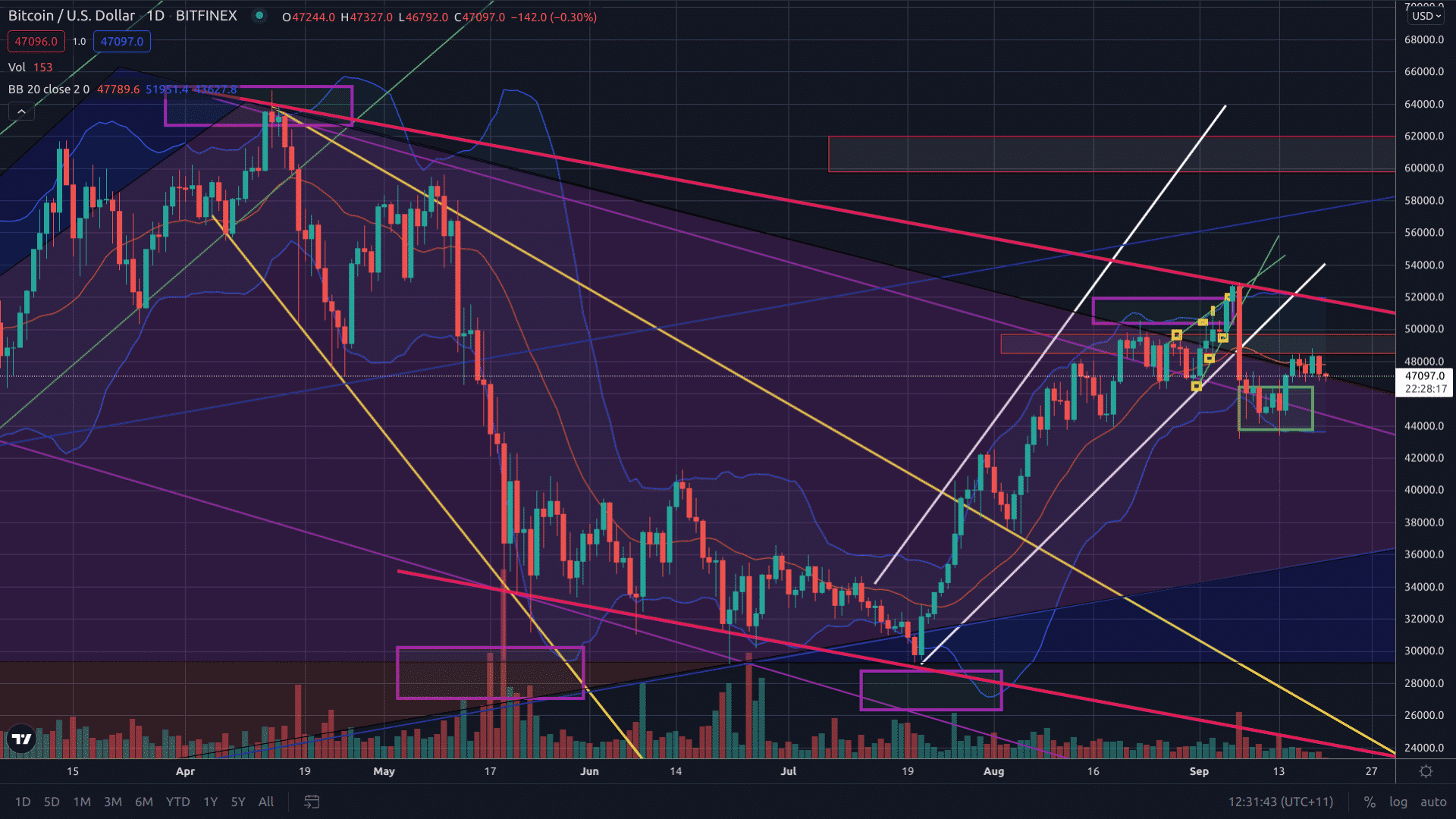1456x819 pixels.
Task: Click the sell price 47096.0 button
Action: coord(36,42)
